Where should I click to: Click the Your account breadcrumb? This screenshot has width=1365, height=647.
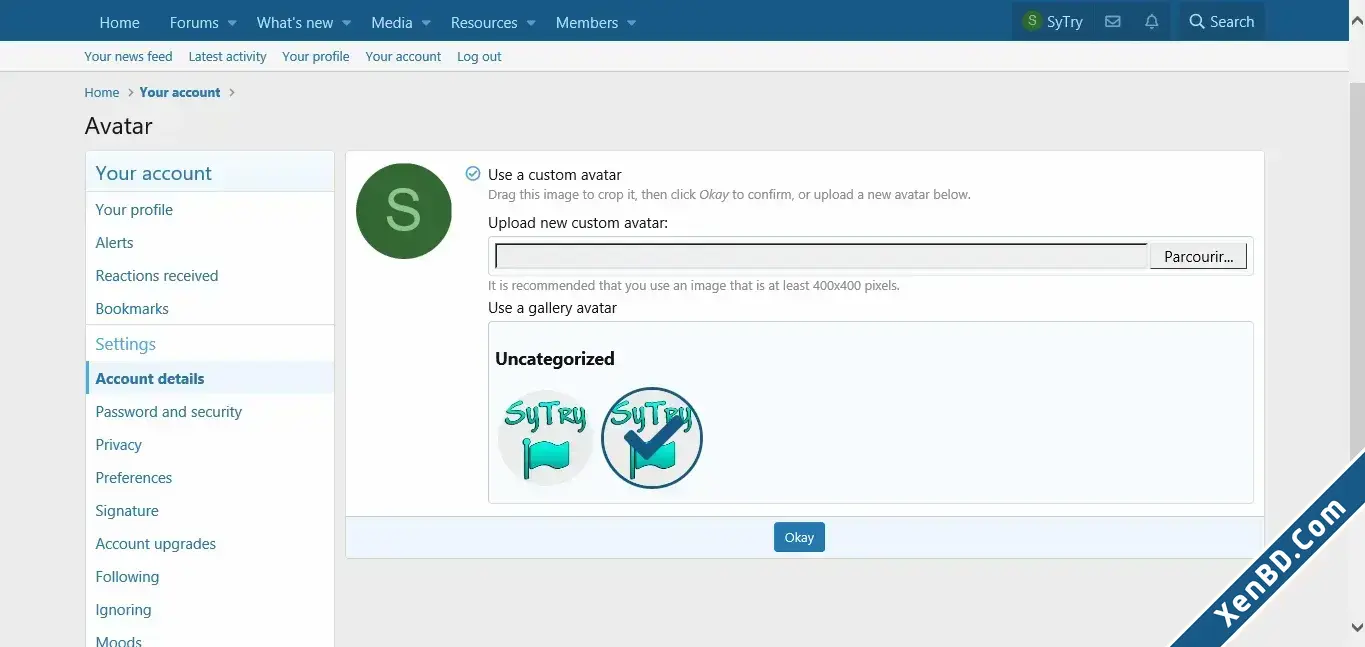pos(180,92)
